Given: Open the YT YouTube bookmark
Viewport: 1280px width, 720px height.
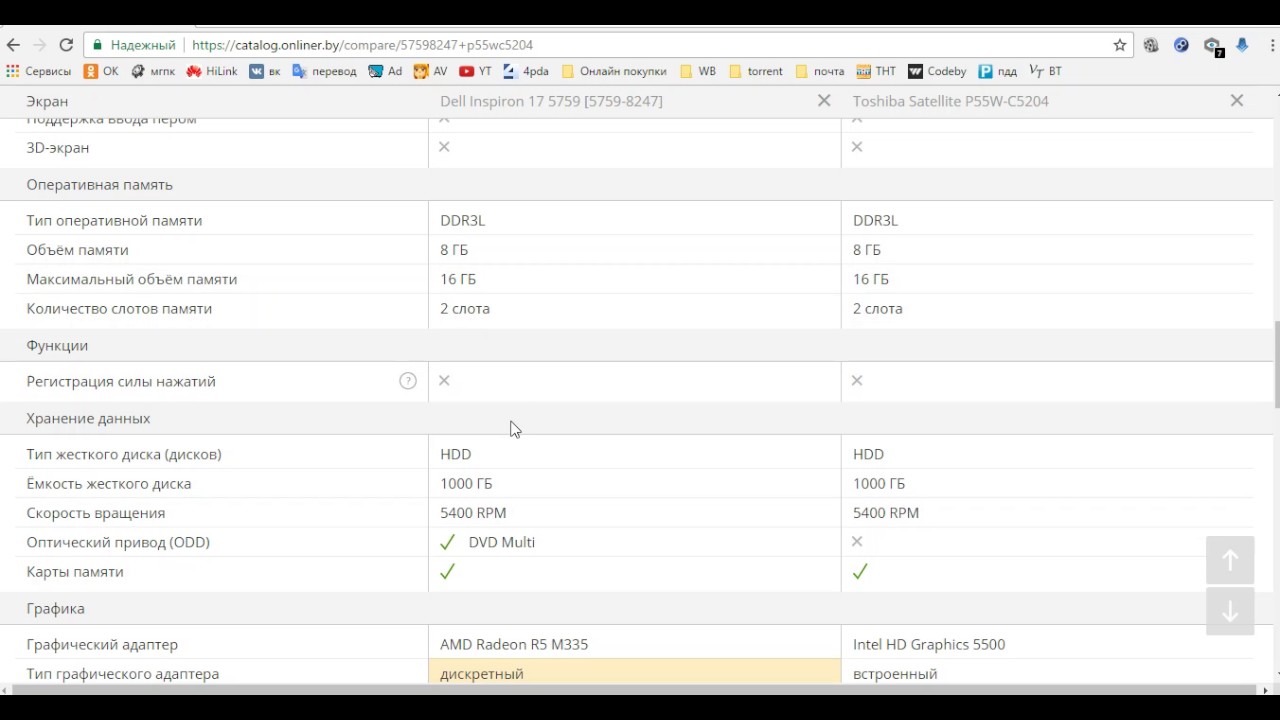Looking at the screenshot, I should tap(475, 71).
